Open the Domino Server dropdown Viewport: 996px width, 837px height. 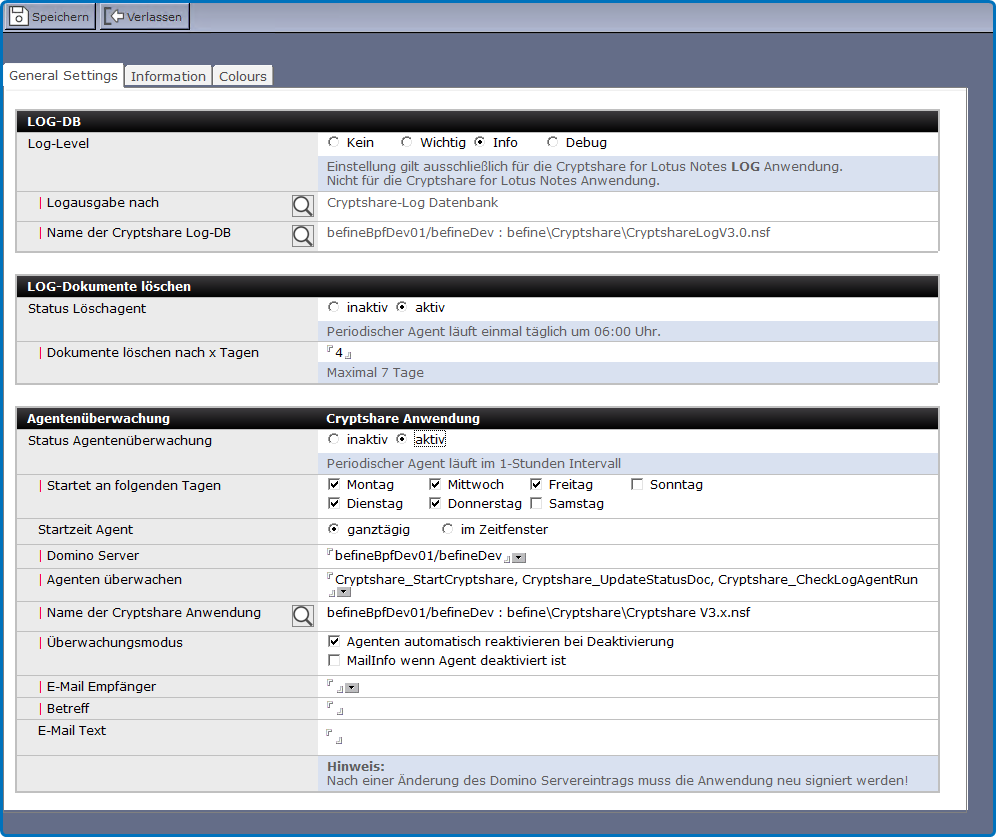(519, 558)
